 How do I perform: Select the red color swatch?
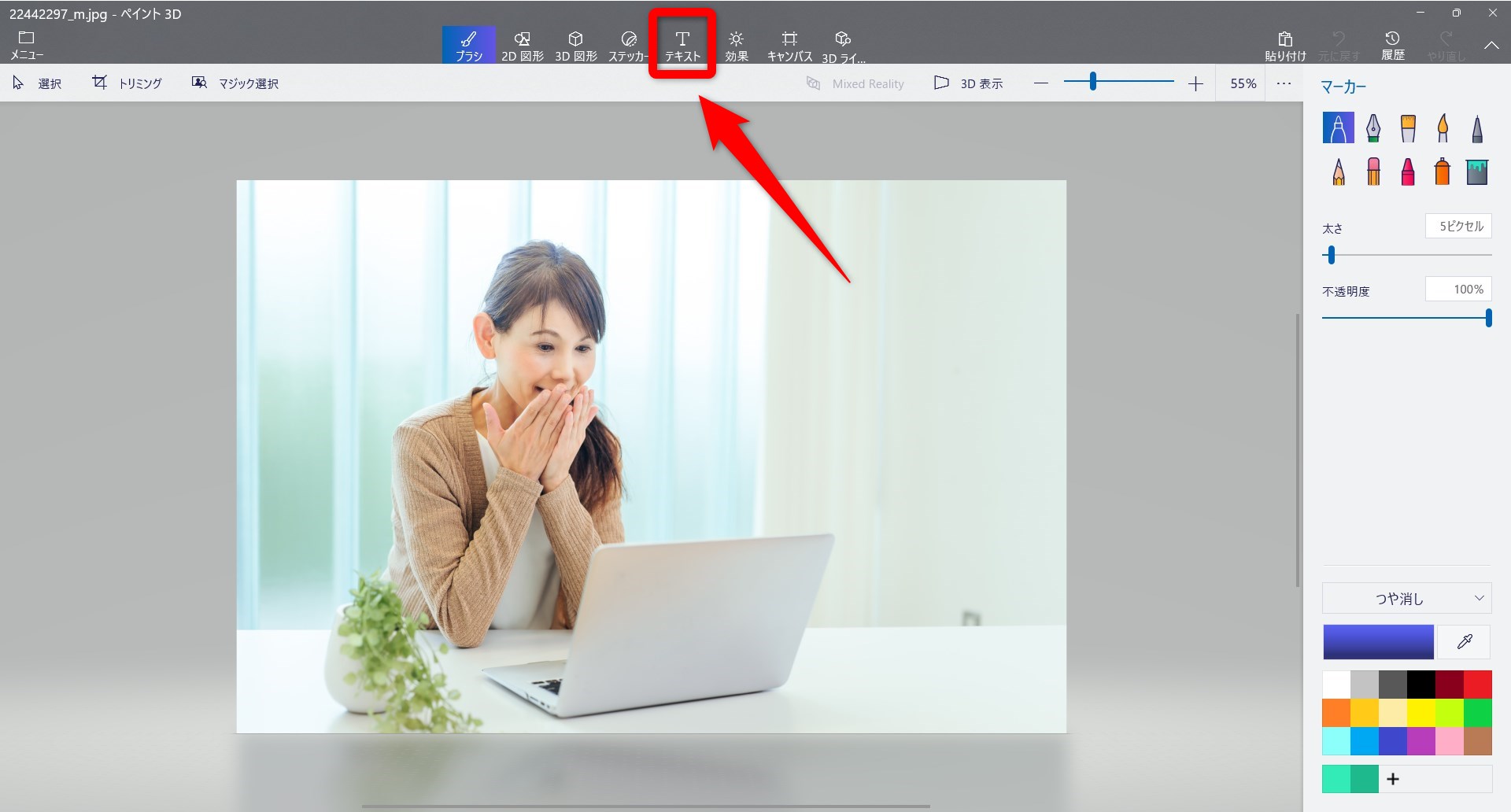1477,685
